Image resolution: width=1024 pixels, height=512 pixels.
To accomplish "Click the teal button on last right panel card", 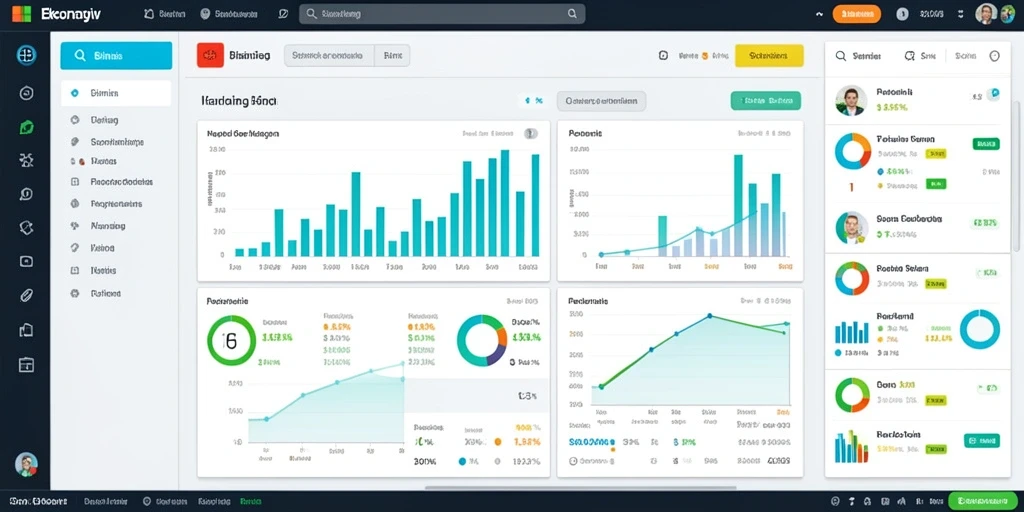I will [x=982, y=441].
